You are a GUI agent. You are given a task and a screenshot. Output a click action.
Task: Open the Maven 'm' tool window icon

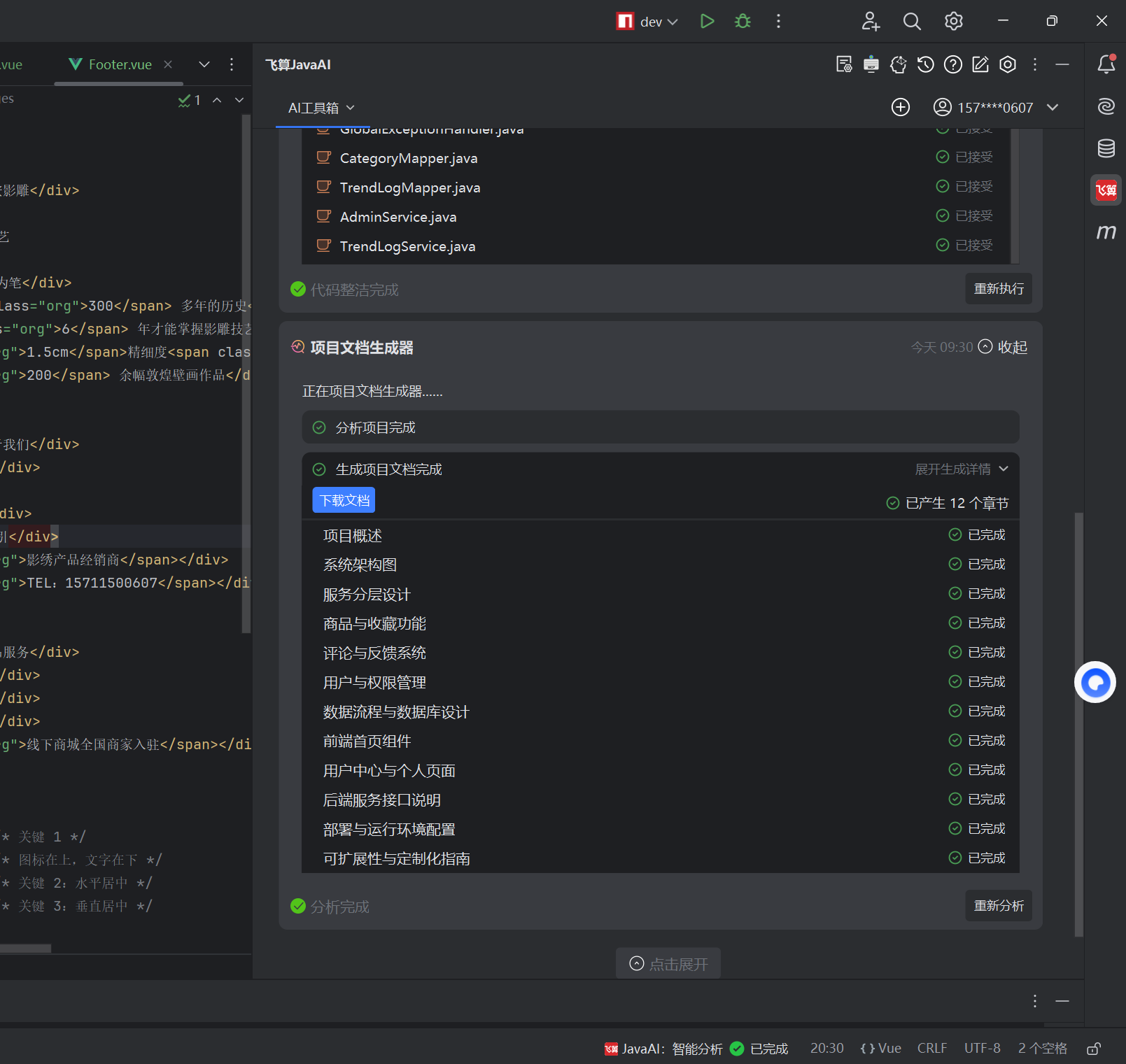(x=1106, y=232)
